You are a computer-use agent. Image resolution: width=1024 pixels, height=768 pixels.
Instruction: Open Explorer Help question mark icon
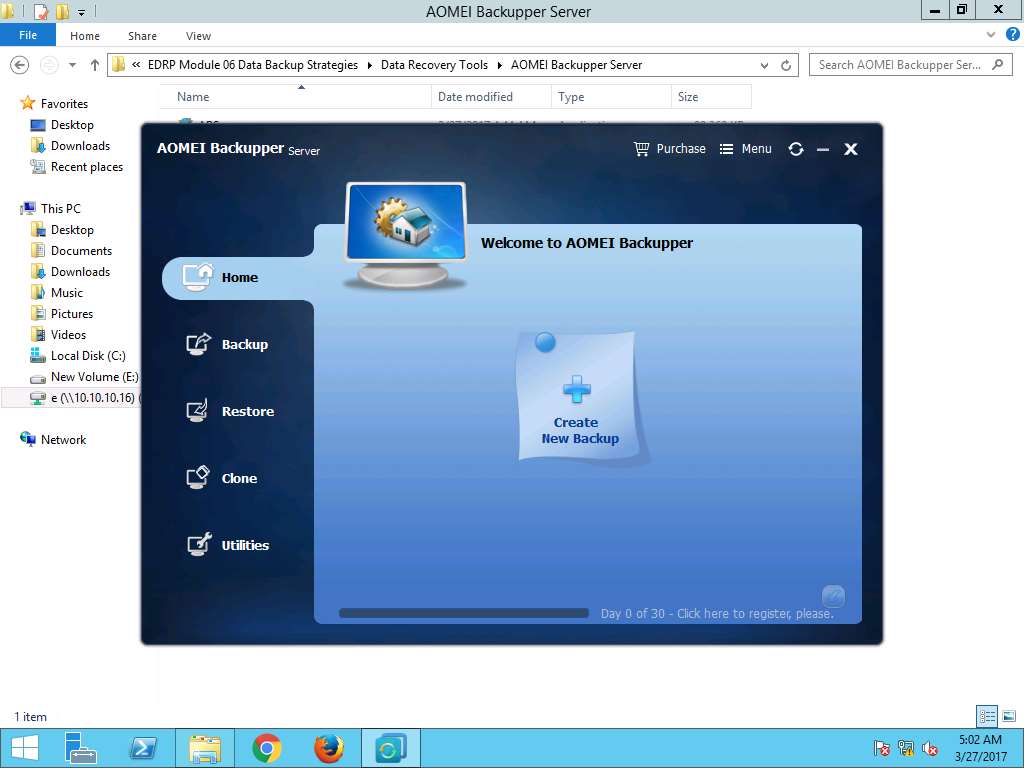coord(1012,35)
